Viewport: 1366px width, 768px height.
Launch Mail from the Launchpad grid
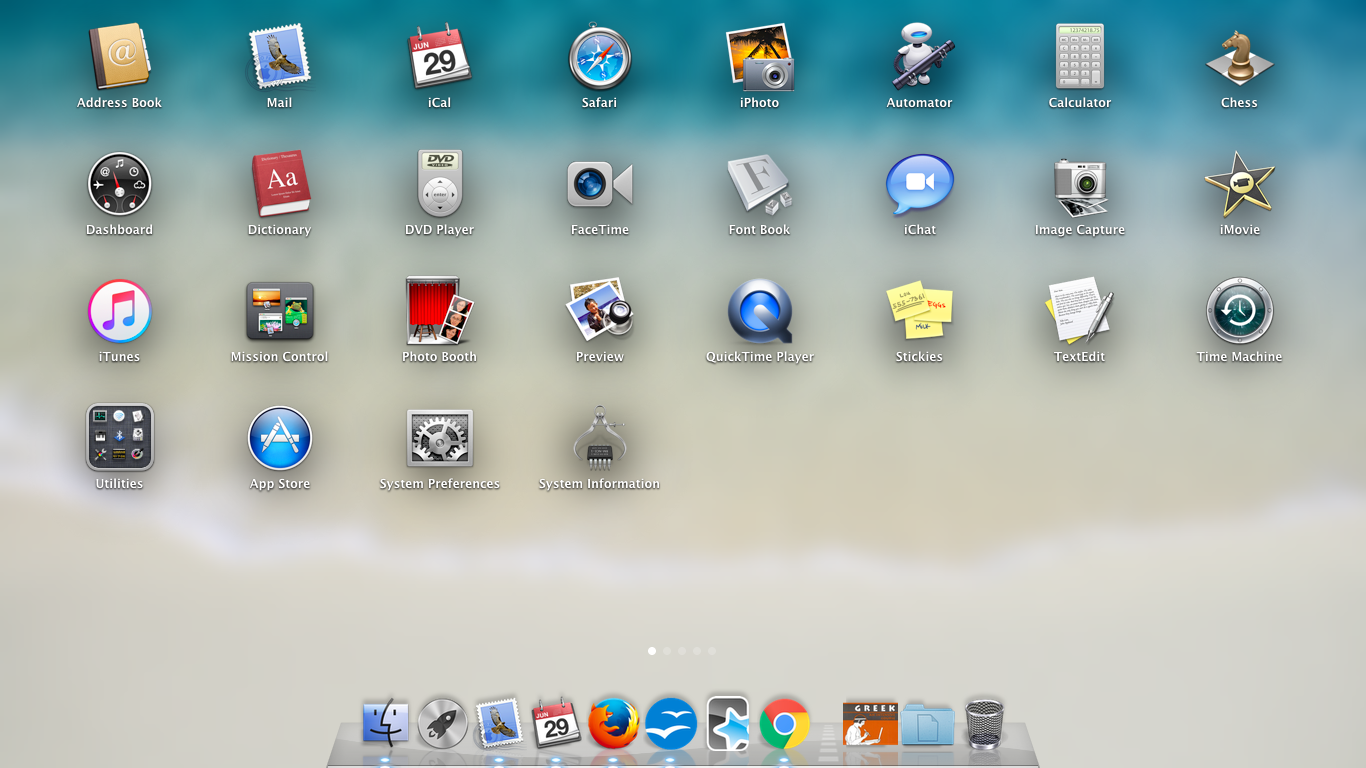point(279,57)
